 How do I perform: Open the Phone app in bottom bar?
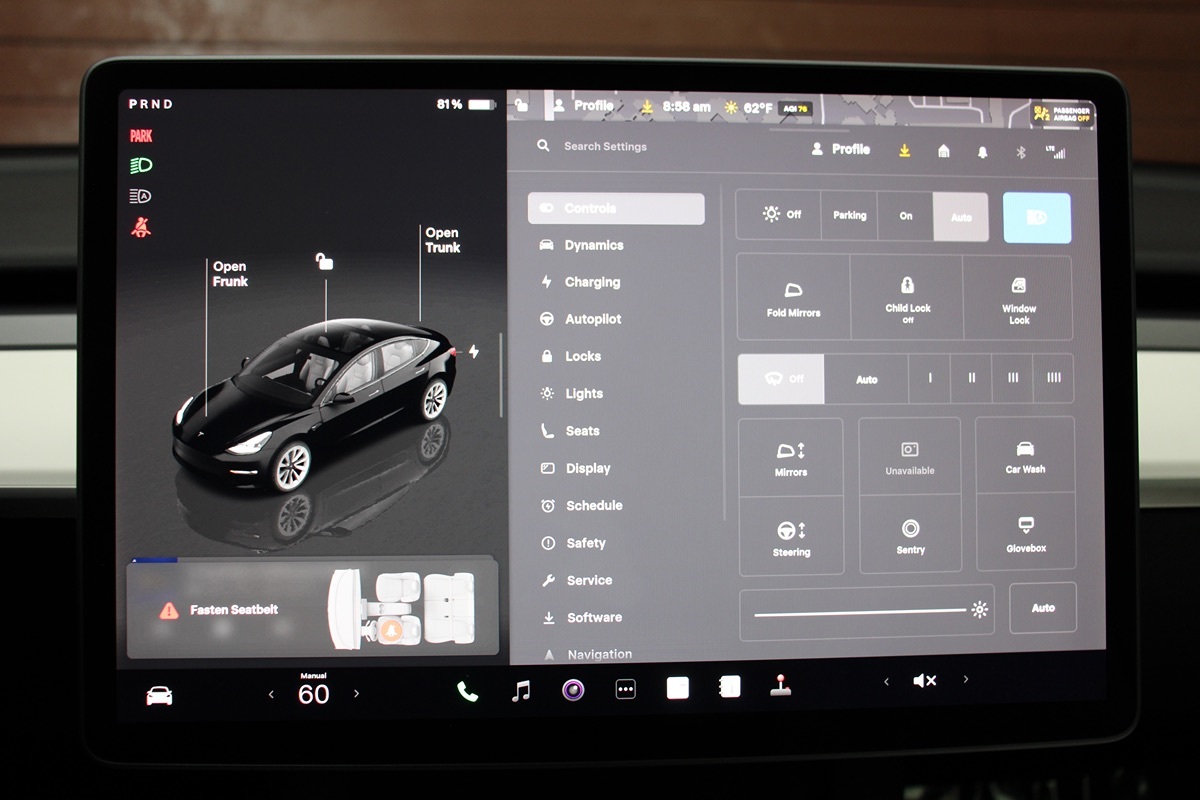click(x=467, y=690)
